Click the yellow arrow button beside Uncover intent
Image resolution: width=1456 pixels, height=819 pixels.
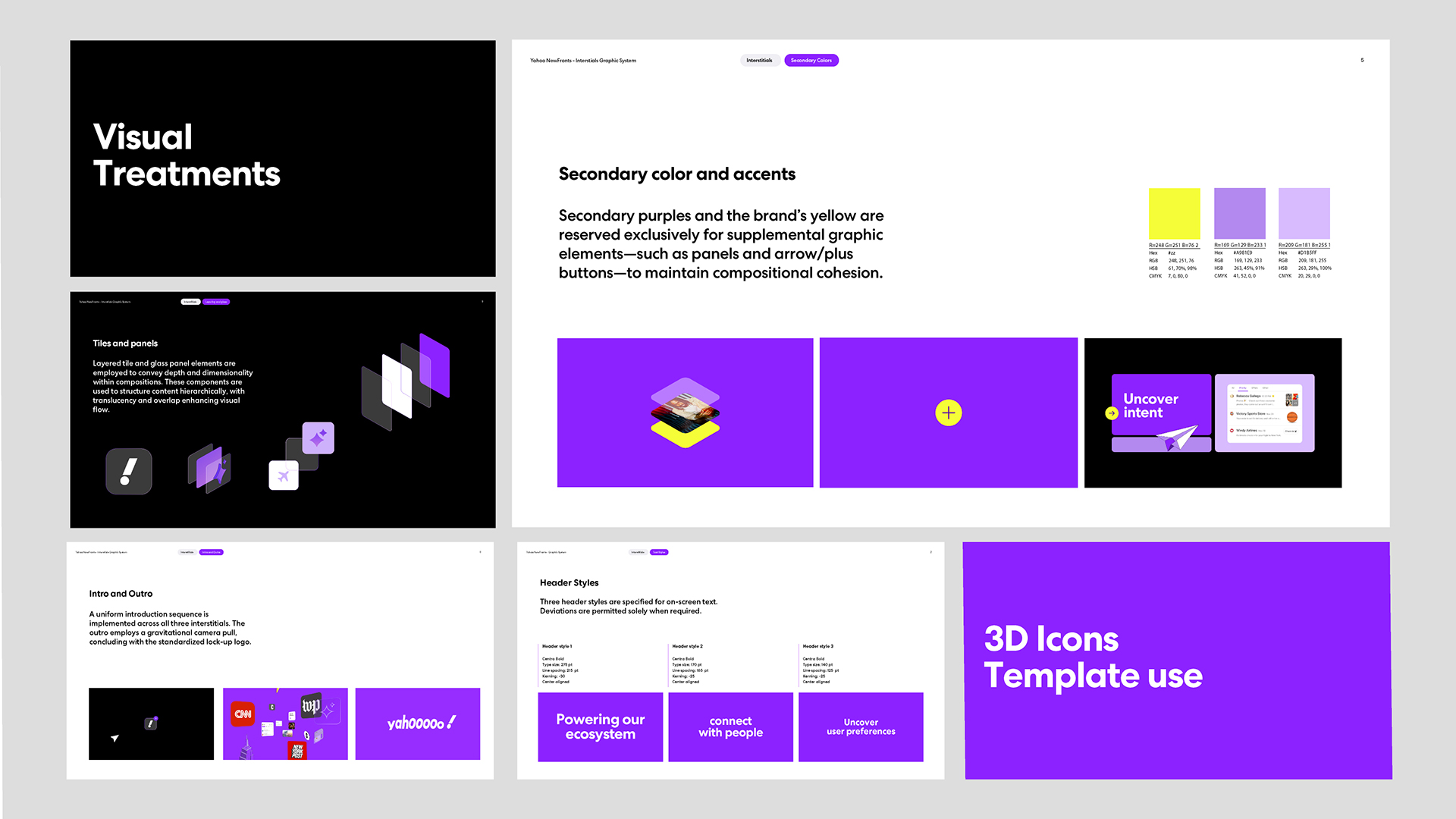click(1112, 413)
